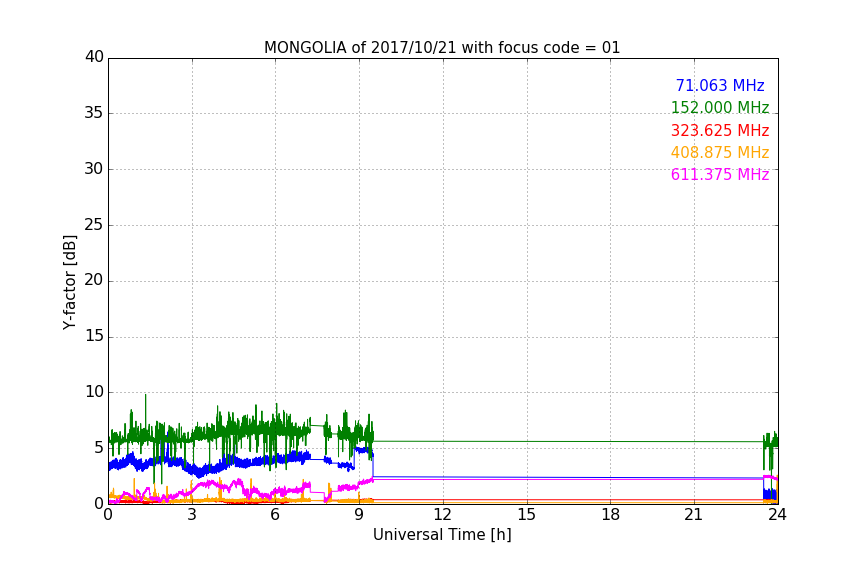864x576 pixels.
Task: Click the y-axis tick label '20'
Action: tap(94, 280)
